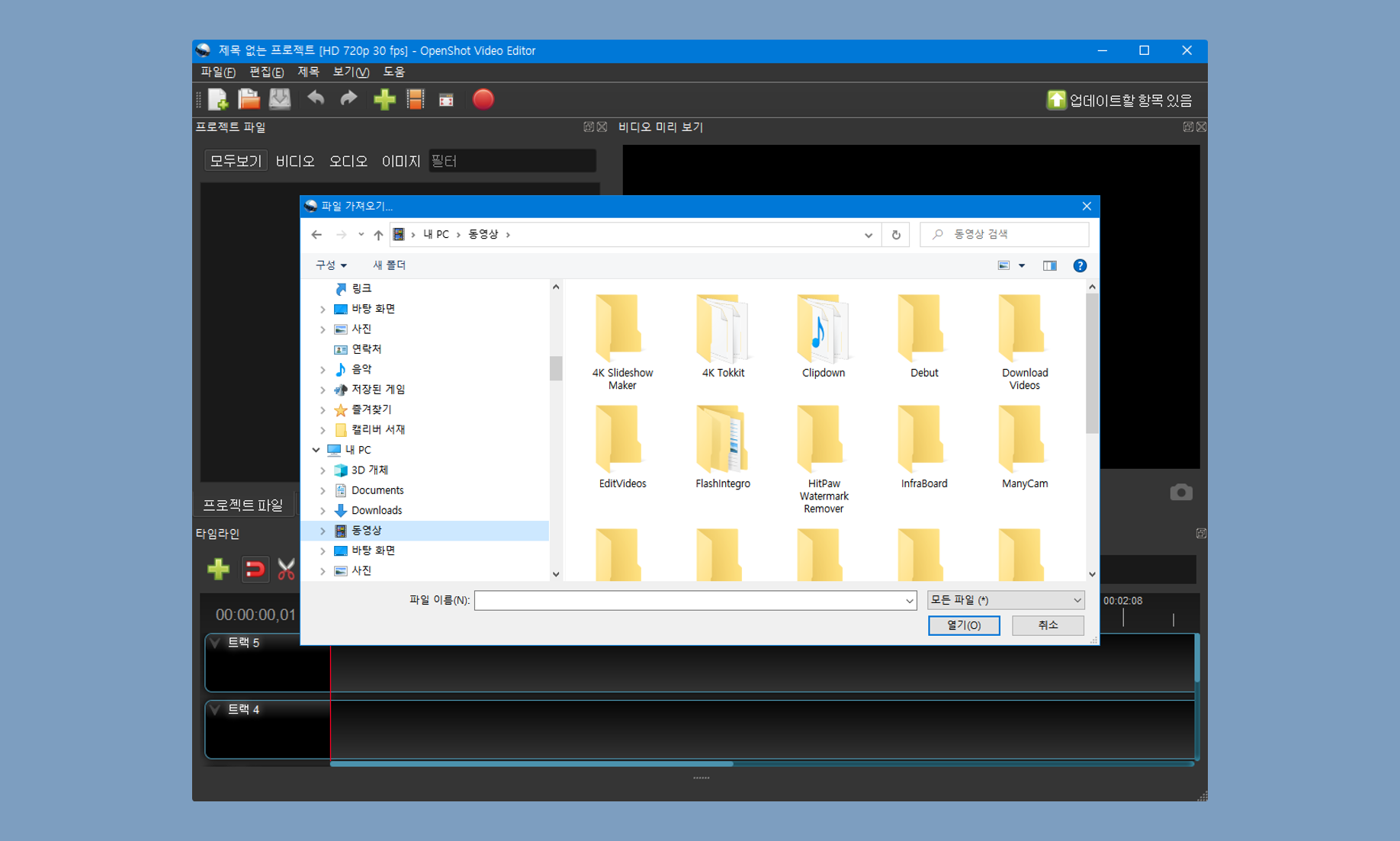Click the up one level arrow
Image resolution: width=1400 pixels, height=841 pixels.
pyautogui.click(x=378, y=235)
